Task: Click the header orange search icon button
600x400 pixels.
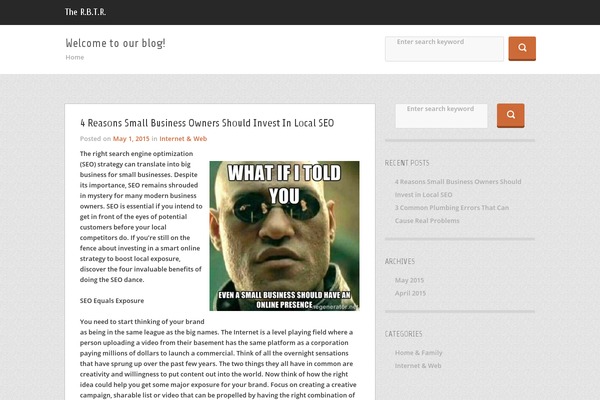Action: 522,49
